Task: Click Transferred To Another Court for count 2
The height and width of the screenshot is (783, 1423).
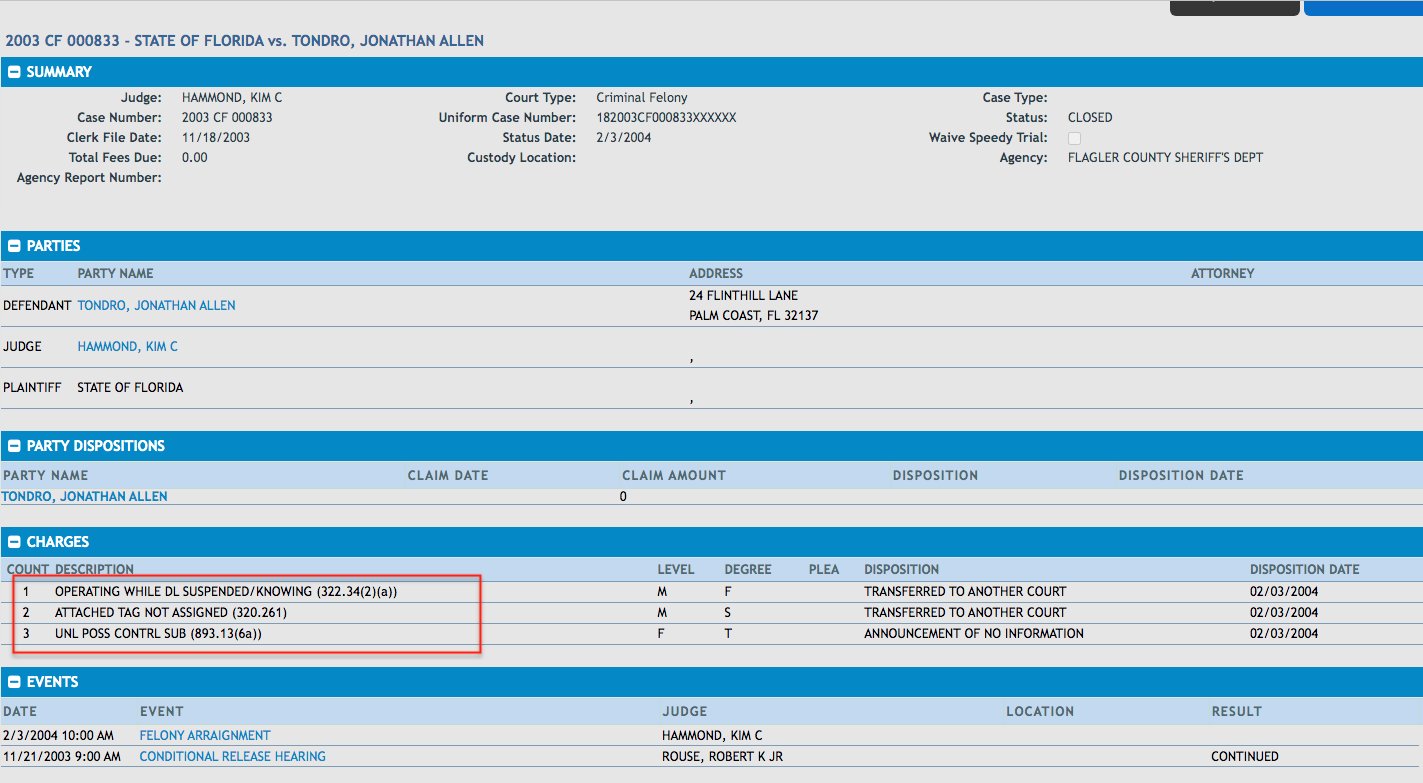Action: pos(965,612)
